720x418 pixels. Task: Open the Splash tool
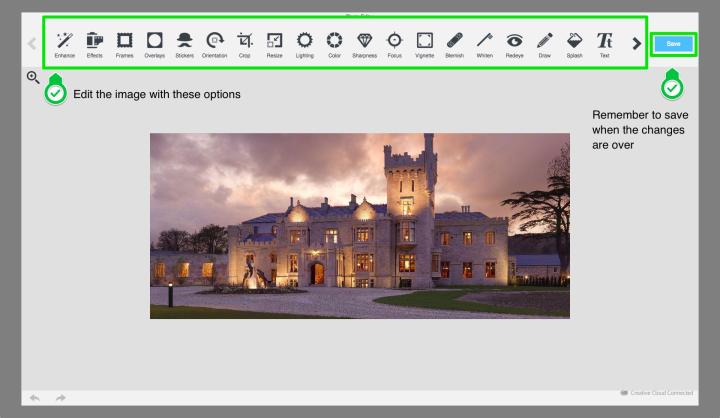pos(574,45)
